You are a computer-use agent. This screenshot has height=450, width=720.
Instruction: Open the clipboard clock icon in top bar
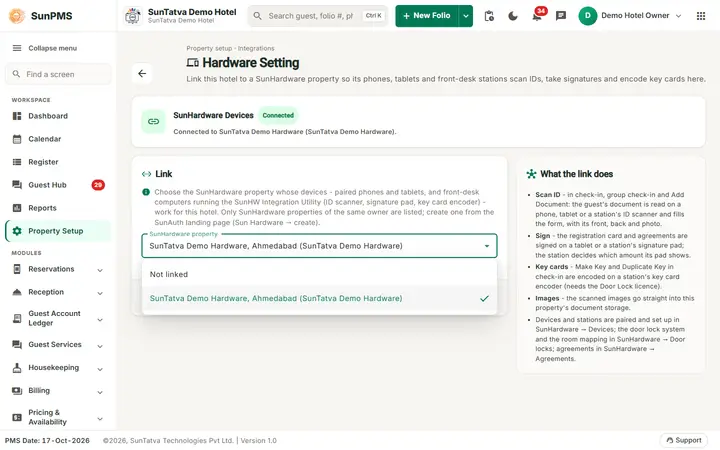(x=489, y=16)
